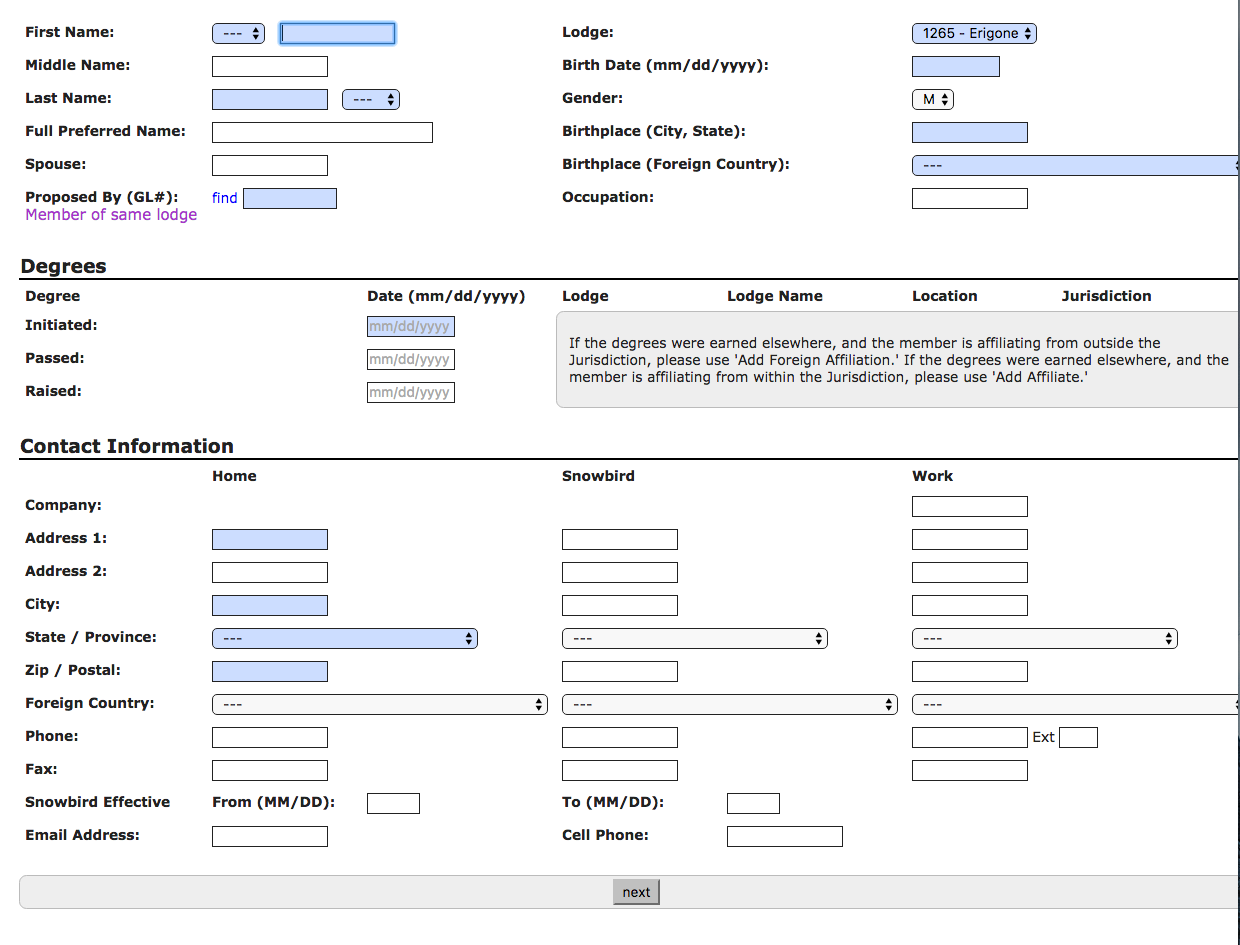Open the Snowbird State / Province dropdown
This screenshot has height=945, width=1240.
click(x=694, y=638)
